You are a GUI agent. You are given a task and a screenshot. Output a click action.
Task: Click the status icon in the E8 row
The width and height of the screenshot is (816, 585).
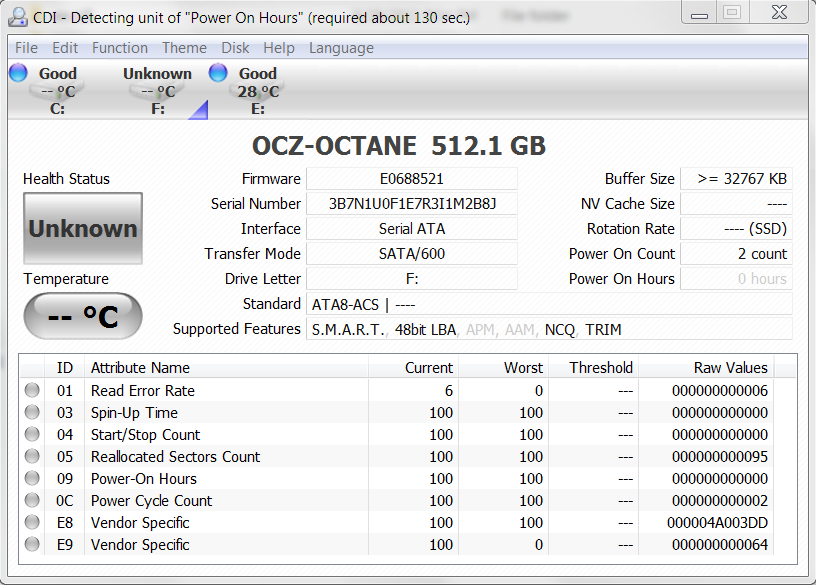pos(33,522)
